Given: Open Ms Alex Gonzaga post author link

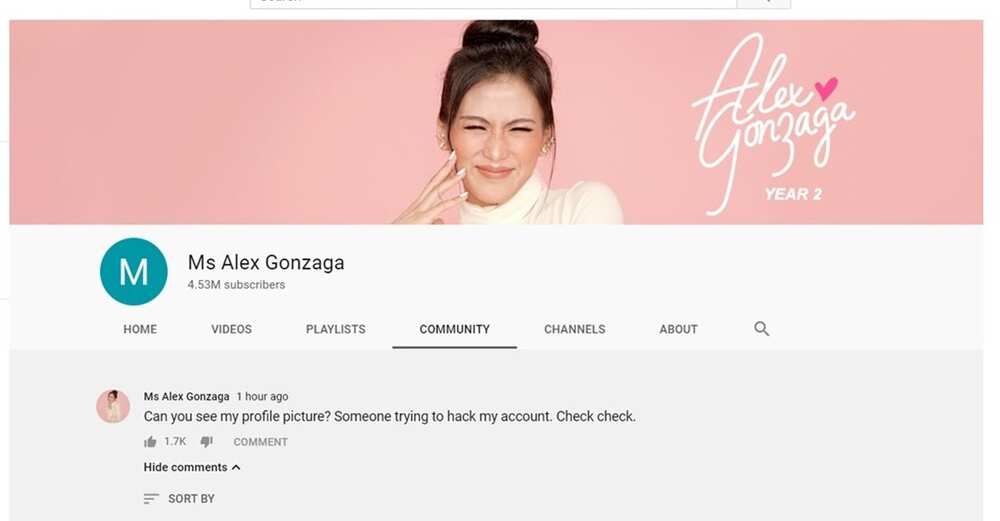Looking at the screenshot, I should 186,397.
